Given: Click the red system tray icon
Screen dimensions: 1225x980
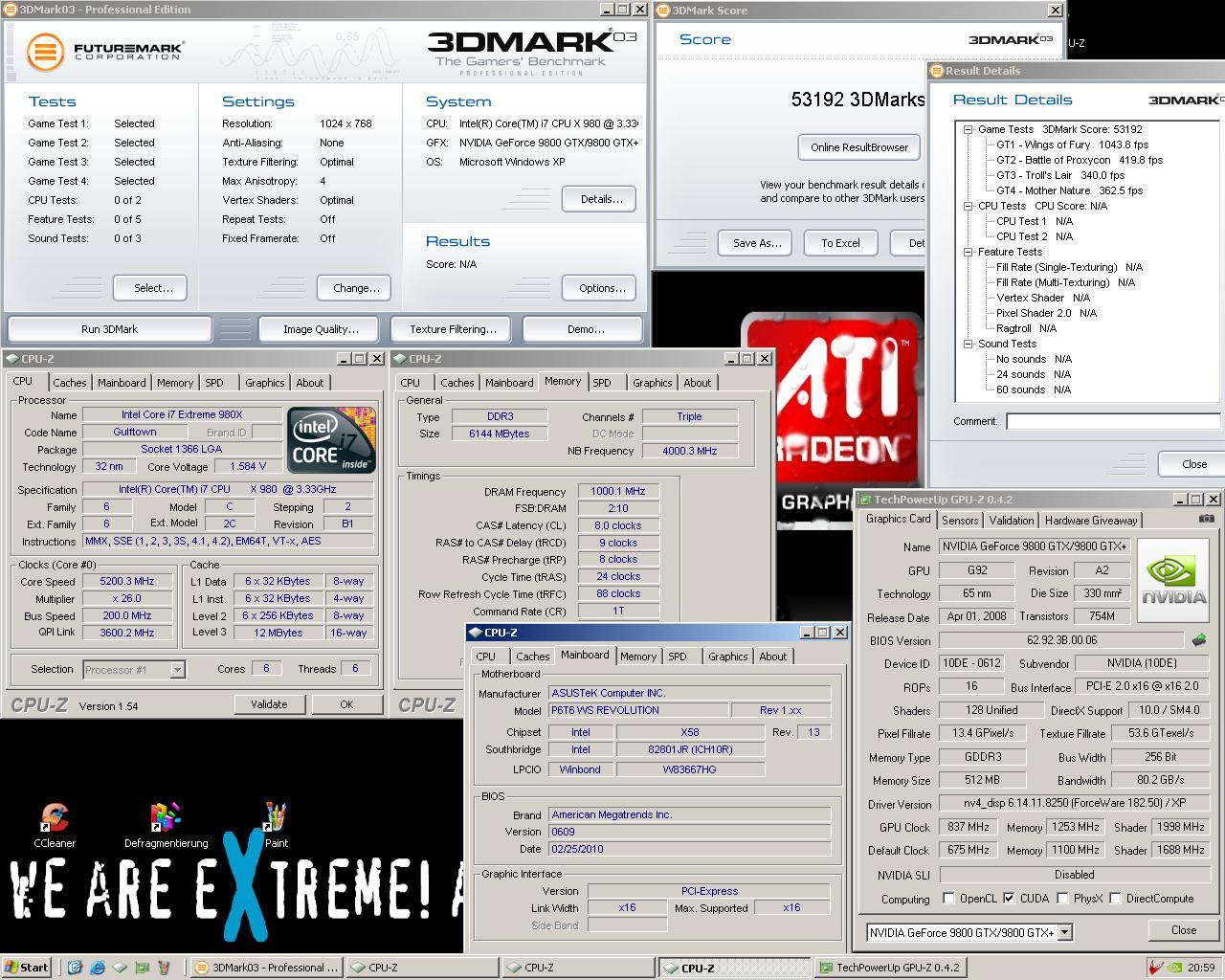Looking at the screenshot, I should [1157, 968].
